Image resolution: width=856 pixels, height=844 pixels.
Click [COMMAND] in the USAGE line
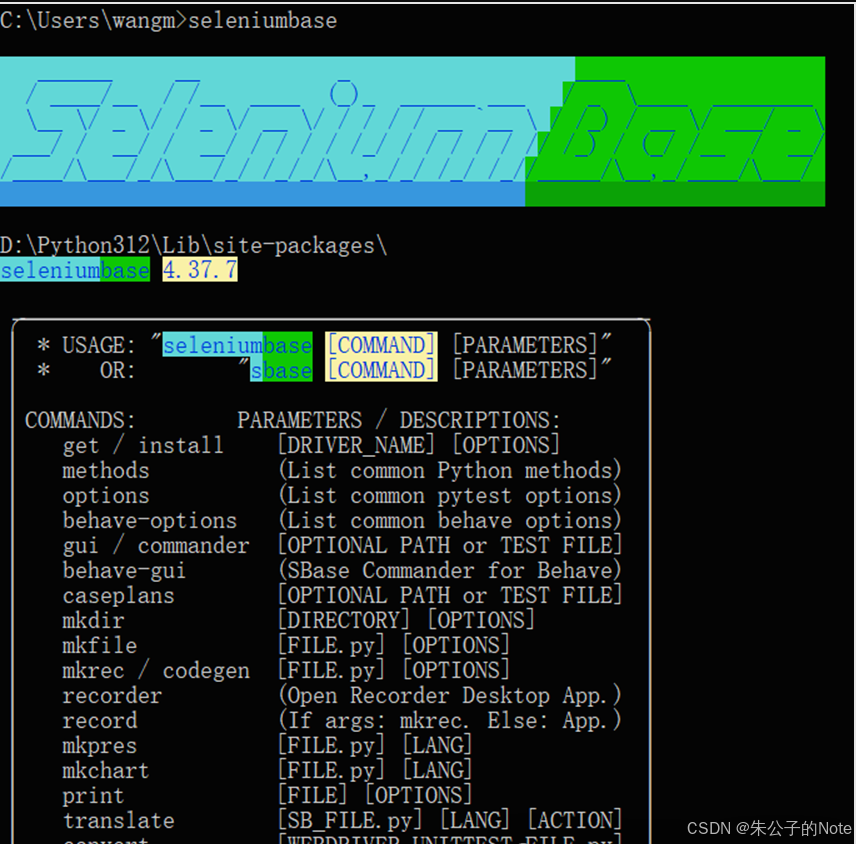coord(381,345)
